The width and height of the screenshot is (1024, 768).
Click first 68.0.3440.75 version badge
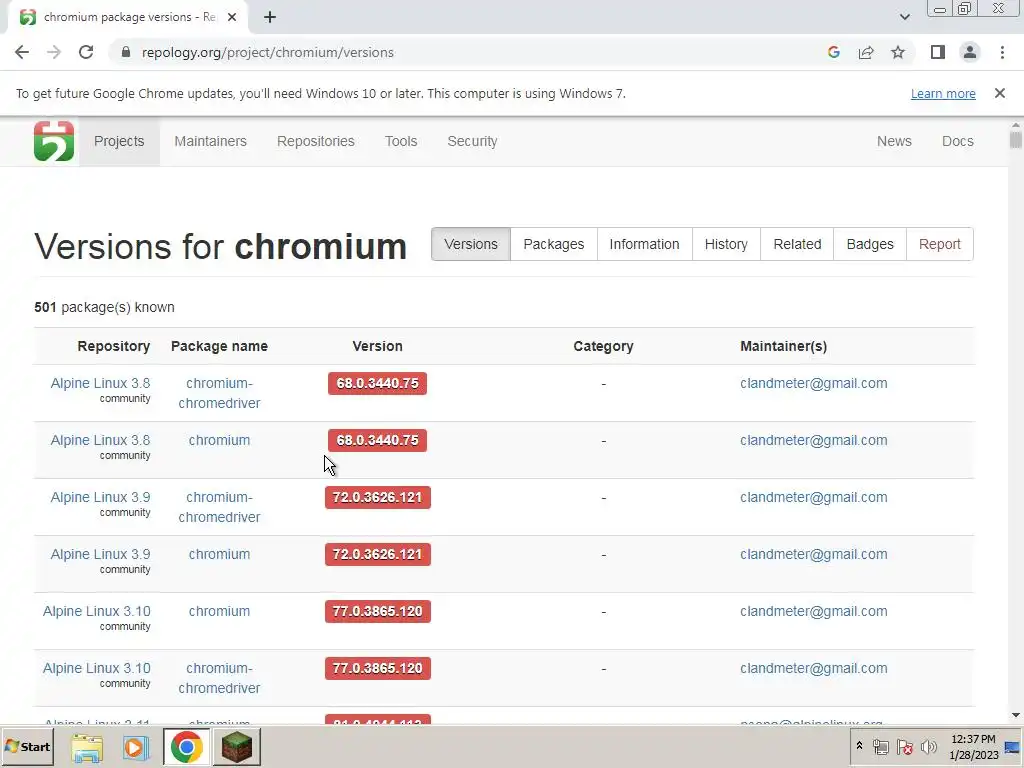pos(377,383)
